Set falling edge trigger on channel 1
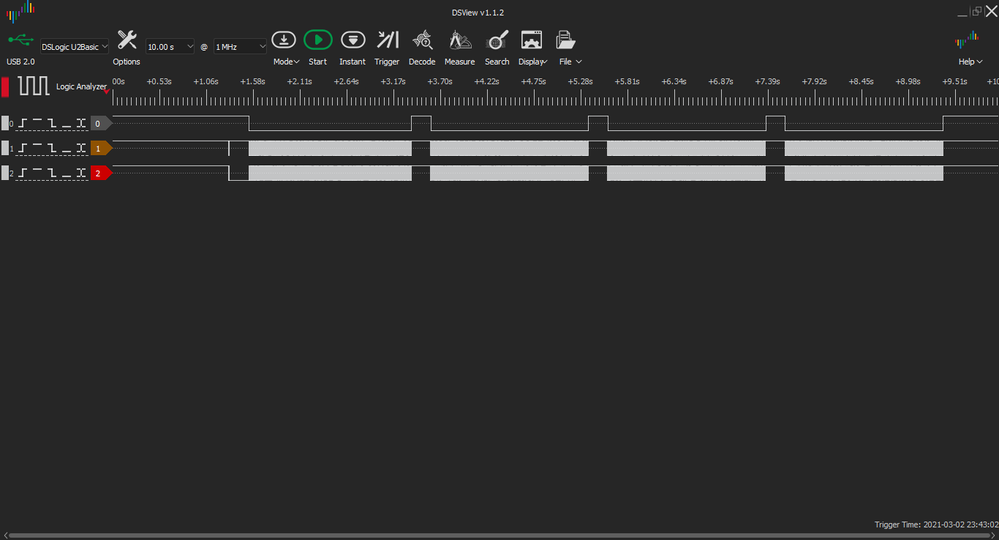The width and height of the screenshot is (999, 540). point(52,148)
